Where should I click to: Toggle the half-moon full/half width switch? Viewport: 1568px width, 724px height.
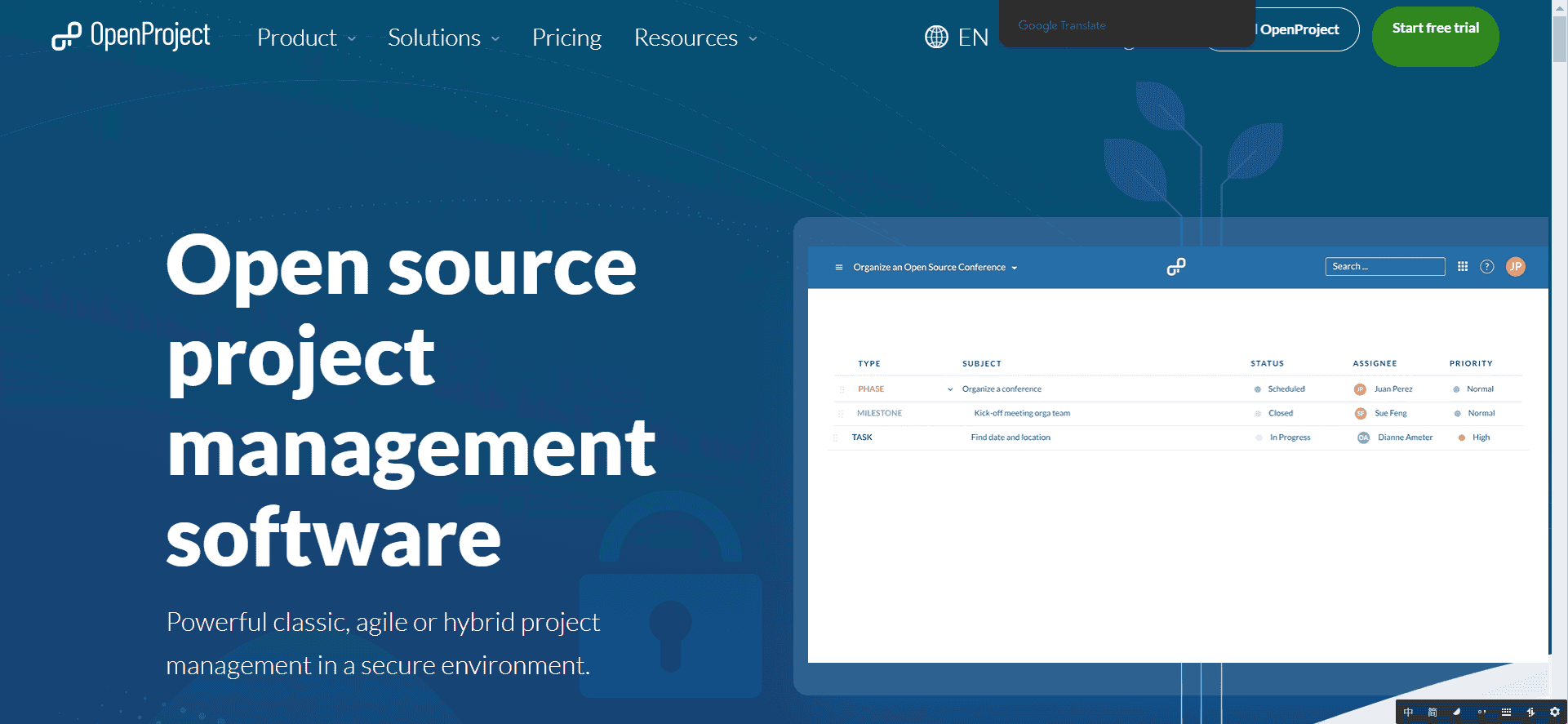click(1457, 712)
